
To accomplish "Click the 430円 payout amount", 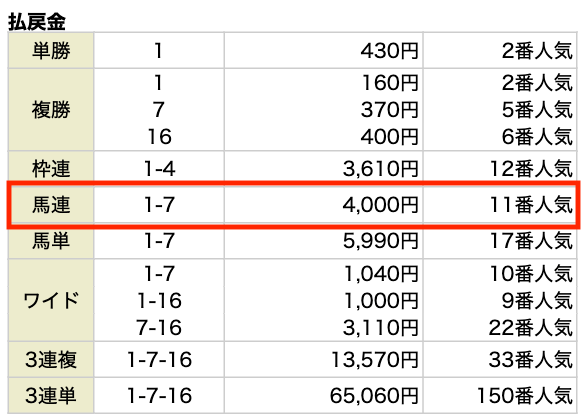I will 390,51.
